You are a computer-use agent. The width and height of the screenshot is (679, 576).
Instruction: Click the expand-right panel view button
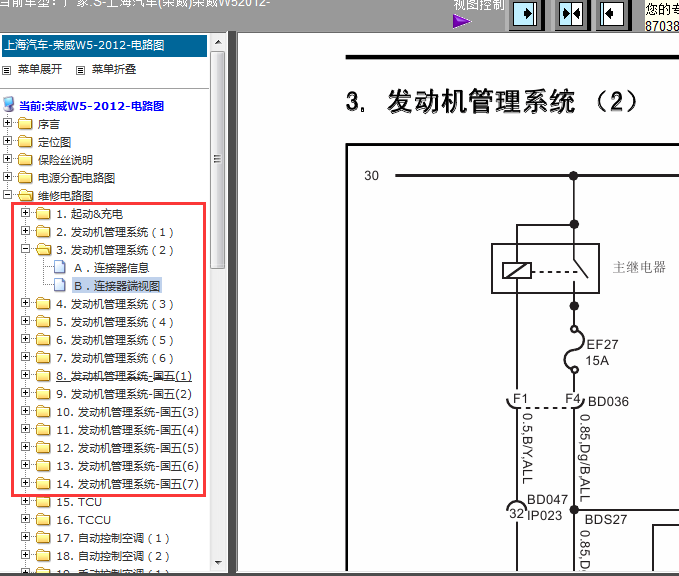click(526, 14)
